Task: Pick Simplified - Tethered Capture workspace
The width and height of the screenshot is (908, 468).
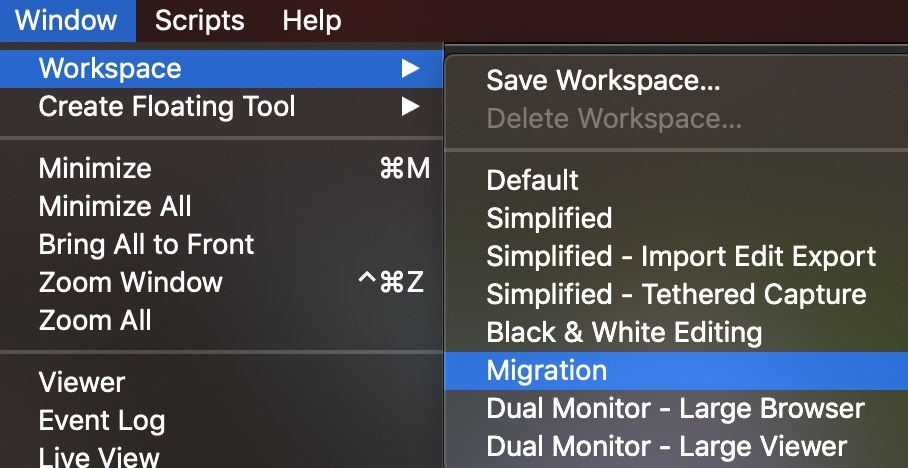Action: (676, 294)
